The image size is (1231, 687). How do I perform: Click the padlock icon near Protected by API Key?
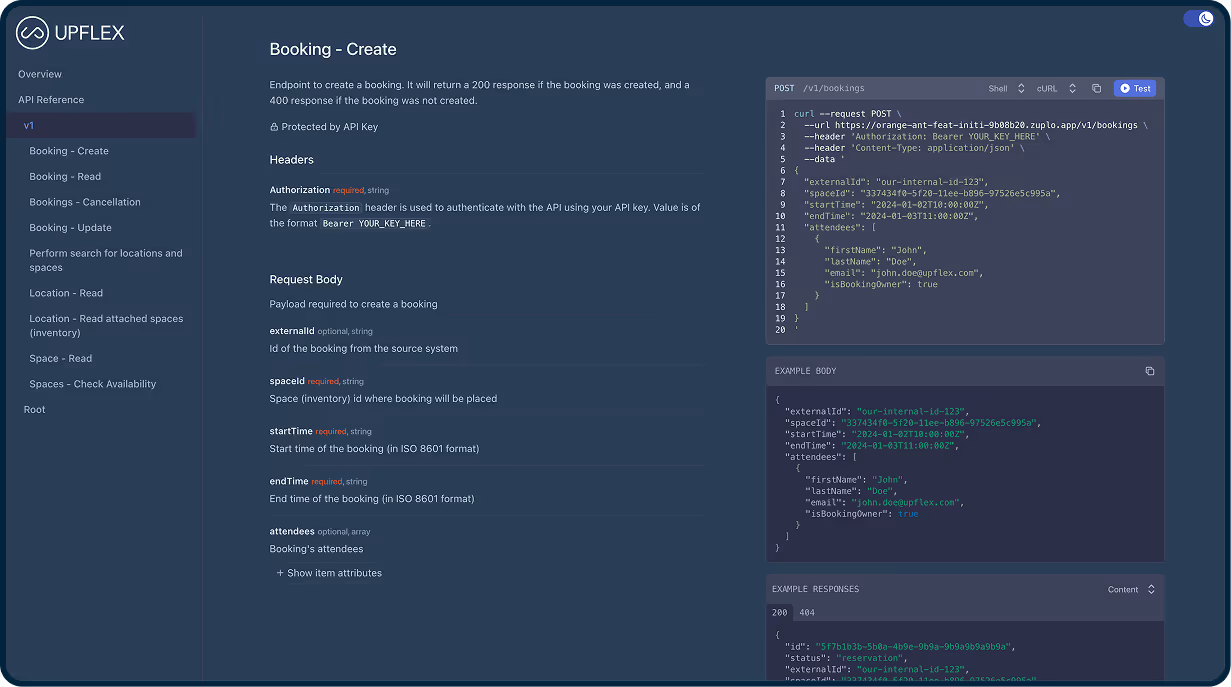click(273, 127)
